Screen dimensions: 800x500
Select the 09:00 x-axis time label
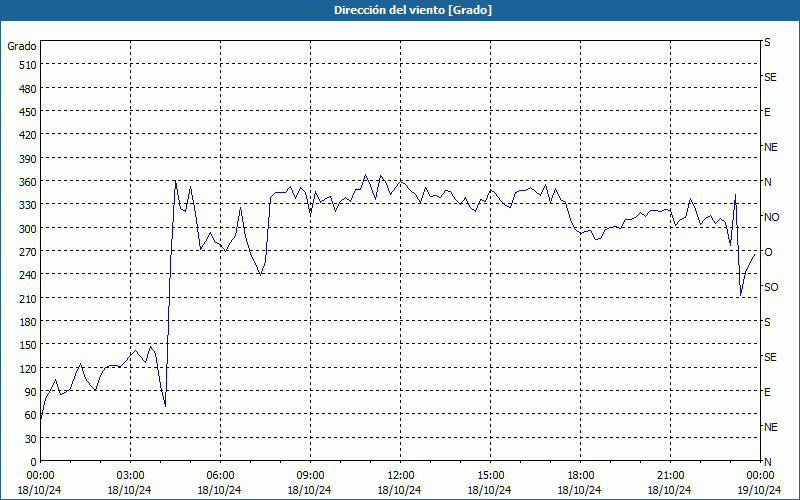310,475
